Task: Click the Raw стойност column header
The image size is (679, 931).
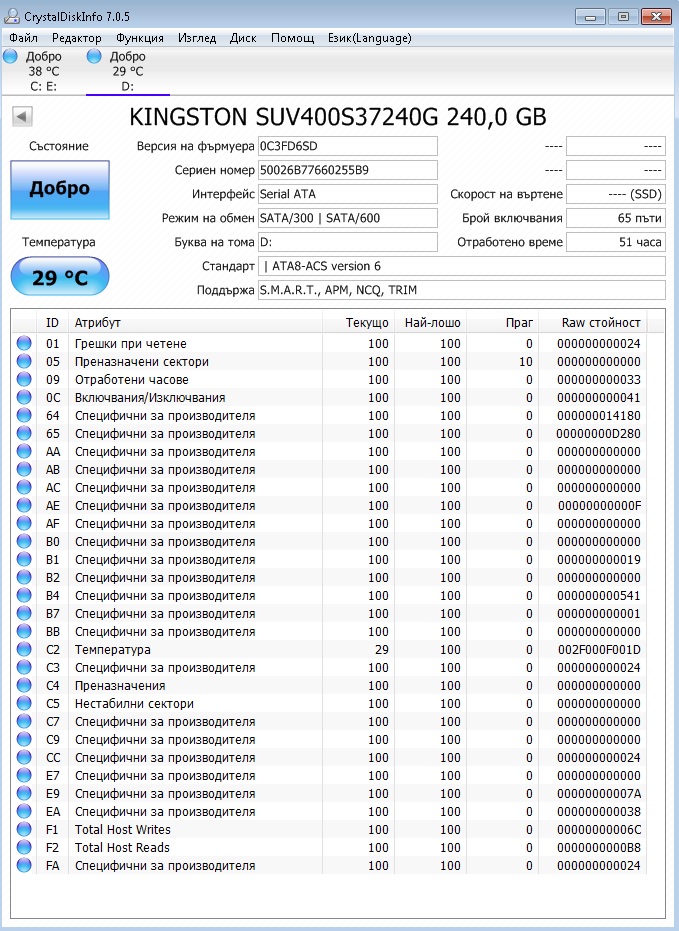Action: tap(593, 322)
